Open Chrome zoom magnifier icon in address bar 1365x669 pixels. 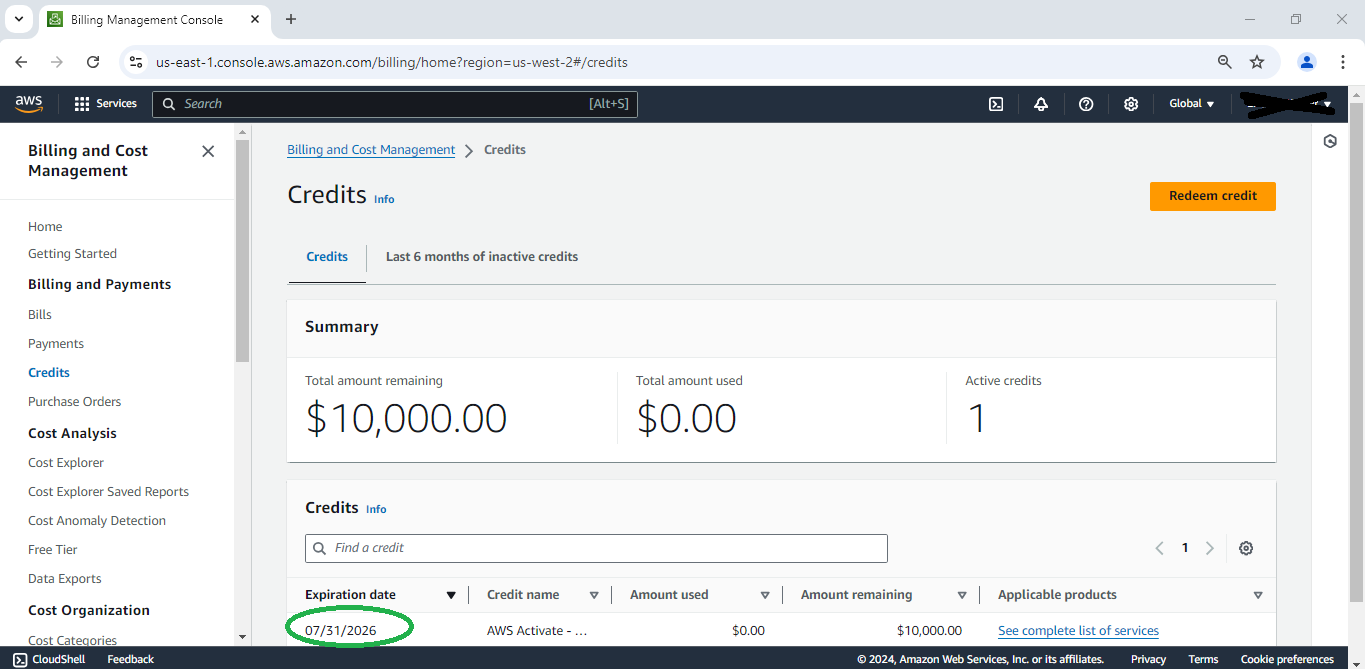click(1225, 62)
